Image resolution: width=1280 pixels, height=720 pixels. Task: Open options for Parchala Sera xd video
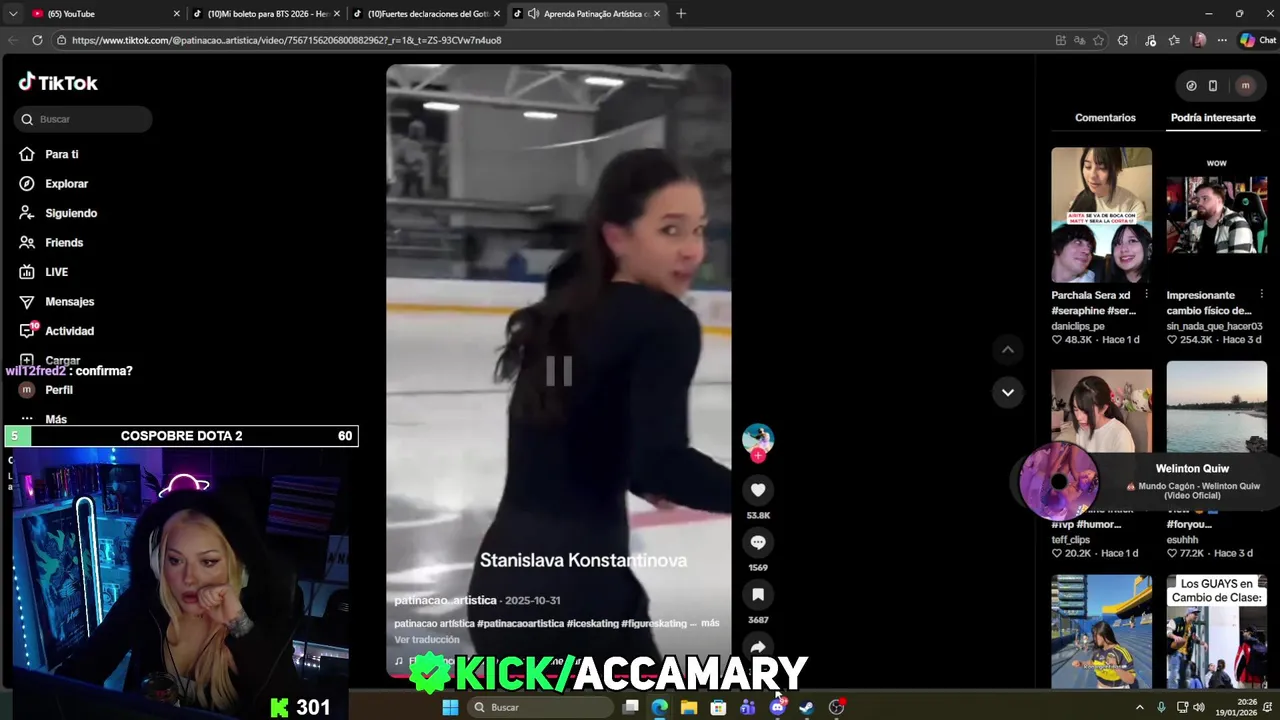(1146, 295)
